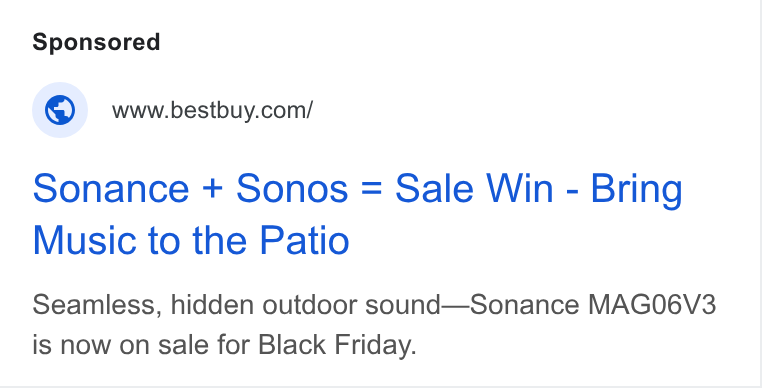Click the light blue circle behind the globe

pos(60,110)
